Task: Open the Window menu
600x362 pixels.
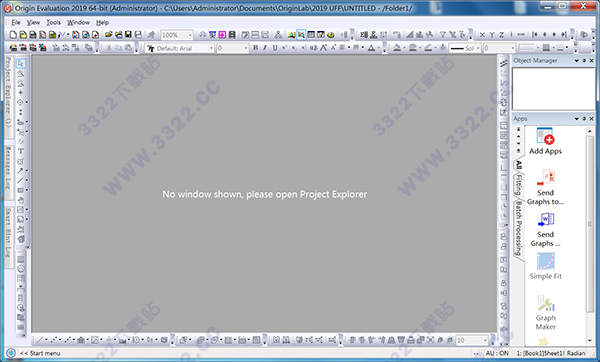Action: (x=78, y=22)
